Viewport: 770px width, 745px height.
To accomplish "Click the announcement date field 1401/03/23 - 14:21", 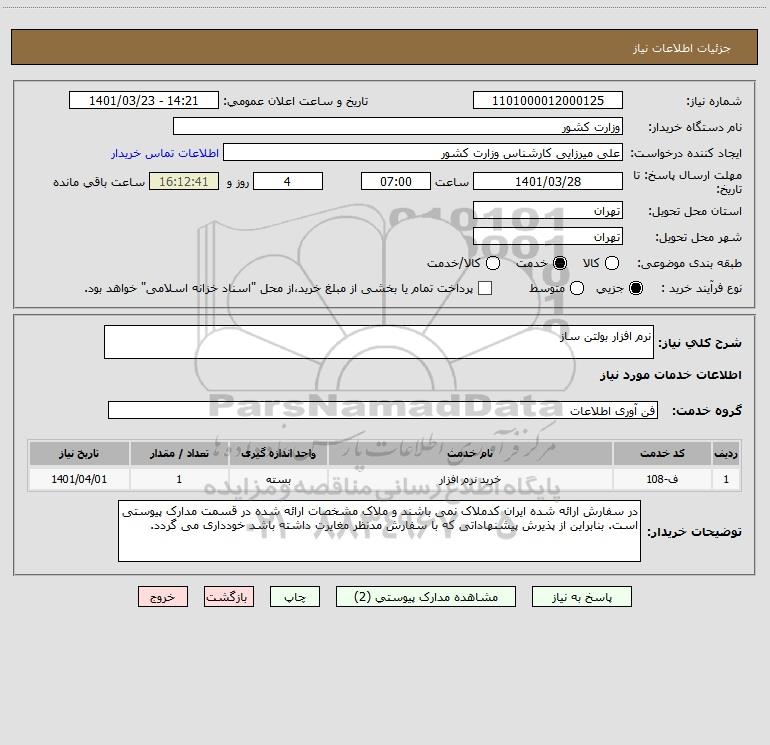I will click(x=143, y=101).
